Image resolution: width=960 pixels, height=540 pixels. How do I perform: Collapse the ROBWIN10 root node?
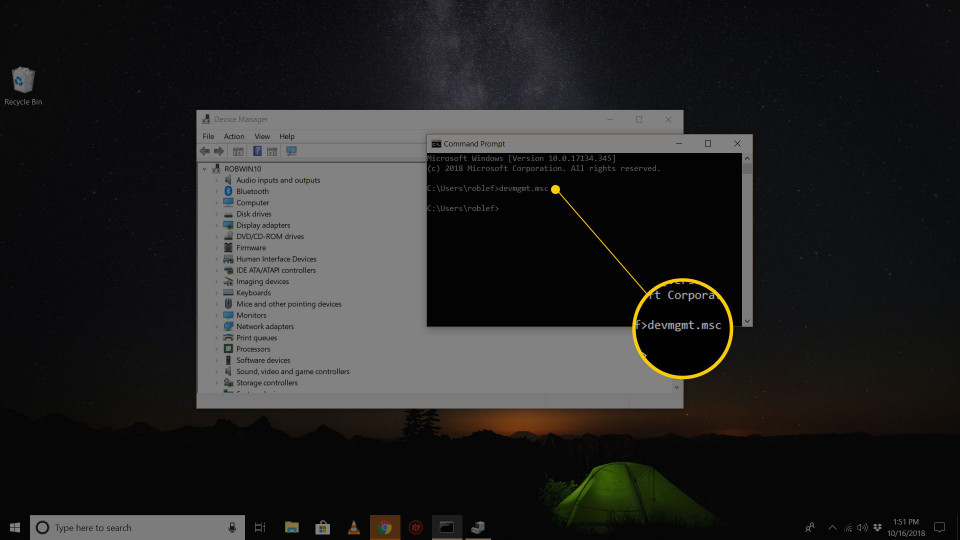pos(204,169)
